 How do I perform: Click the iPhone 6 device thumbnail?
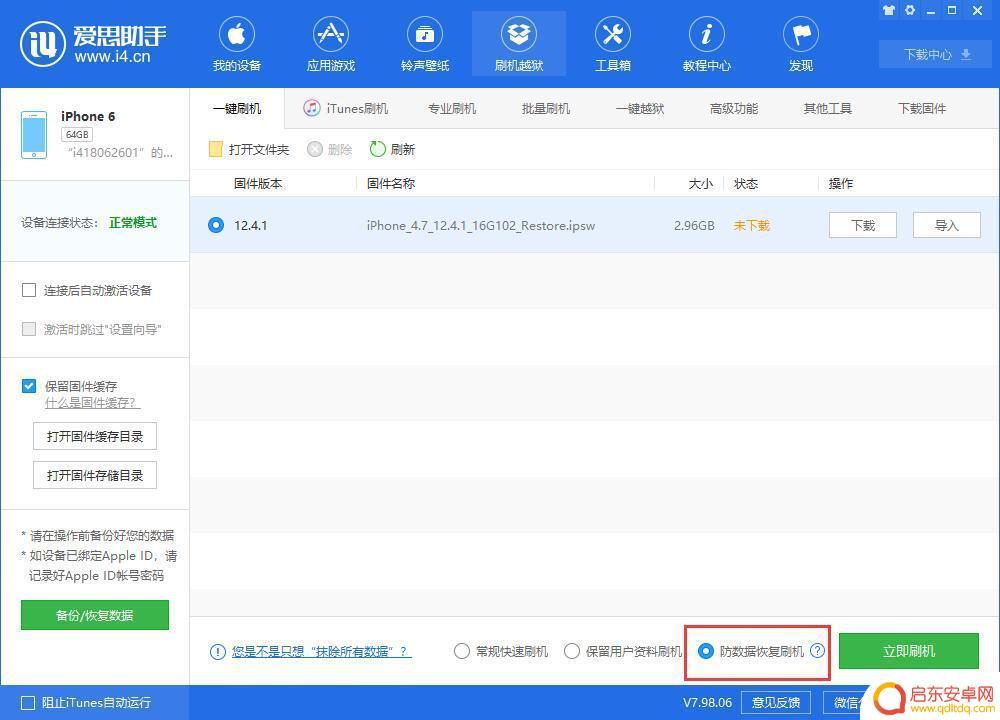pos(34,135)
